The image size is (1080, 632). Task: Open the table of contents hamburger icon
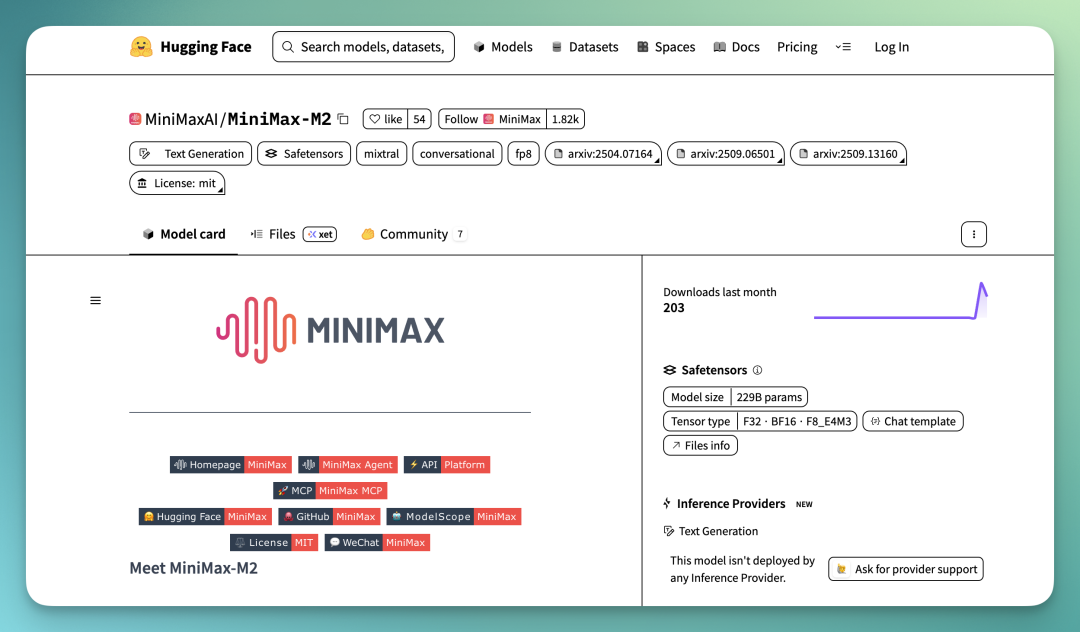coord(96,300)
